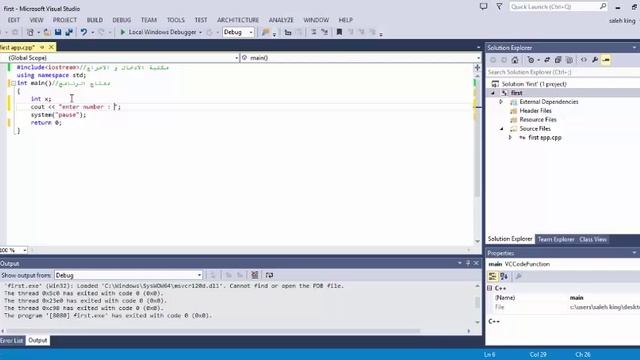Screen dimensions: 640x360
Task: Click Alphabetical sort in Properties panel
Action: tap(504, 277)
